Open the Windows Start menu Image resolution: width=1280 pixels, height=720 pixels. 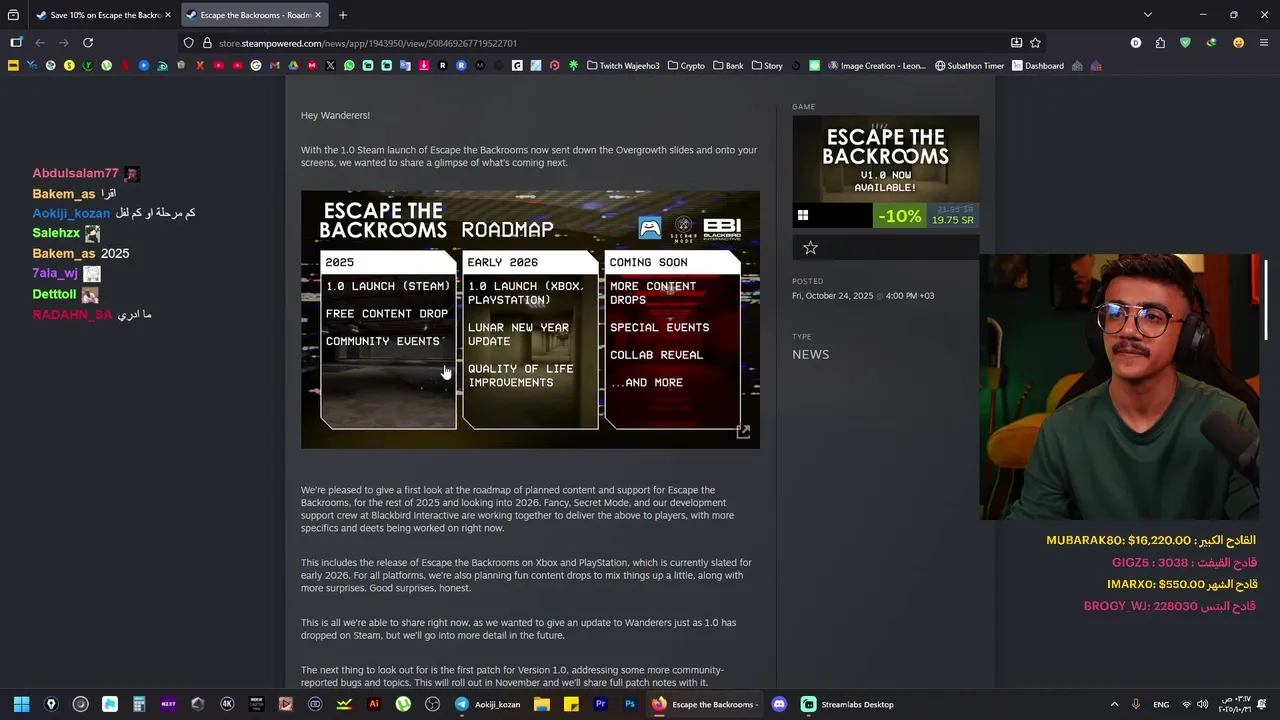[x=21, y=704]
